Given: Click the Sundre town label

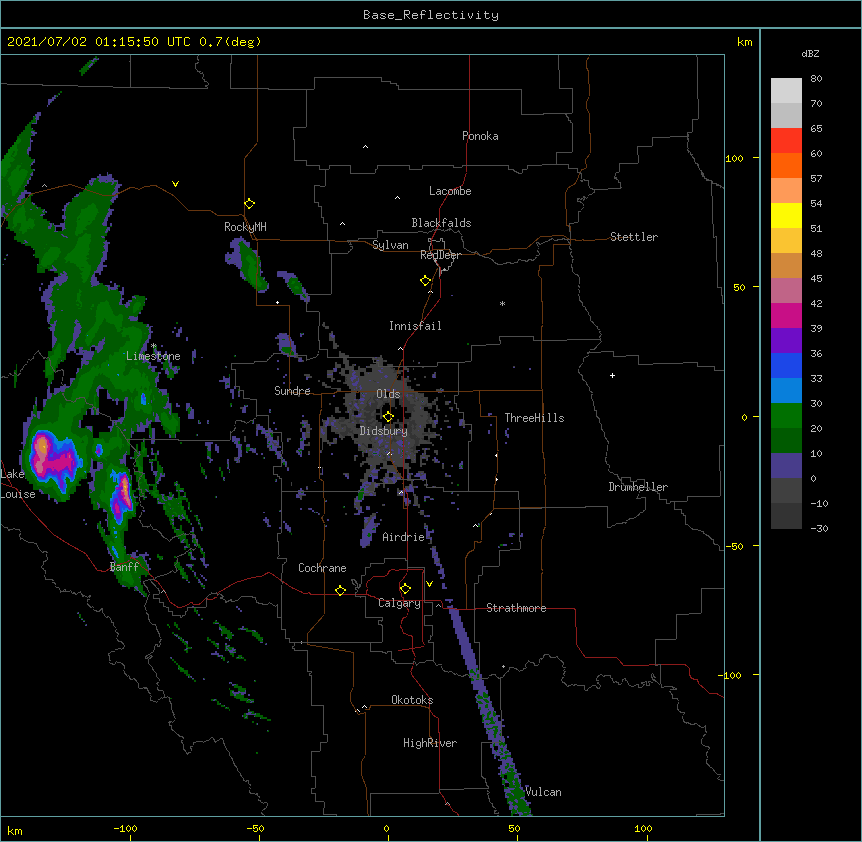Looking at the screenshot, I should [292, 391].
